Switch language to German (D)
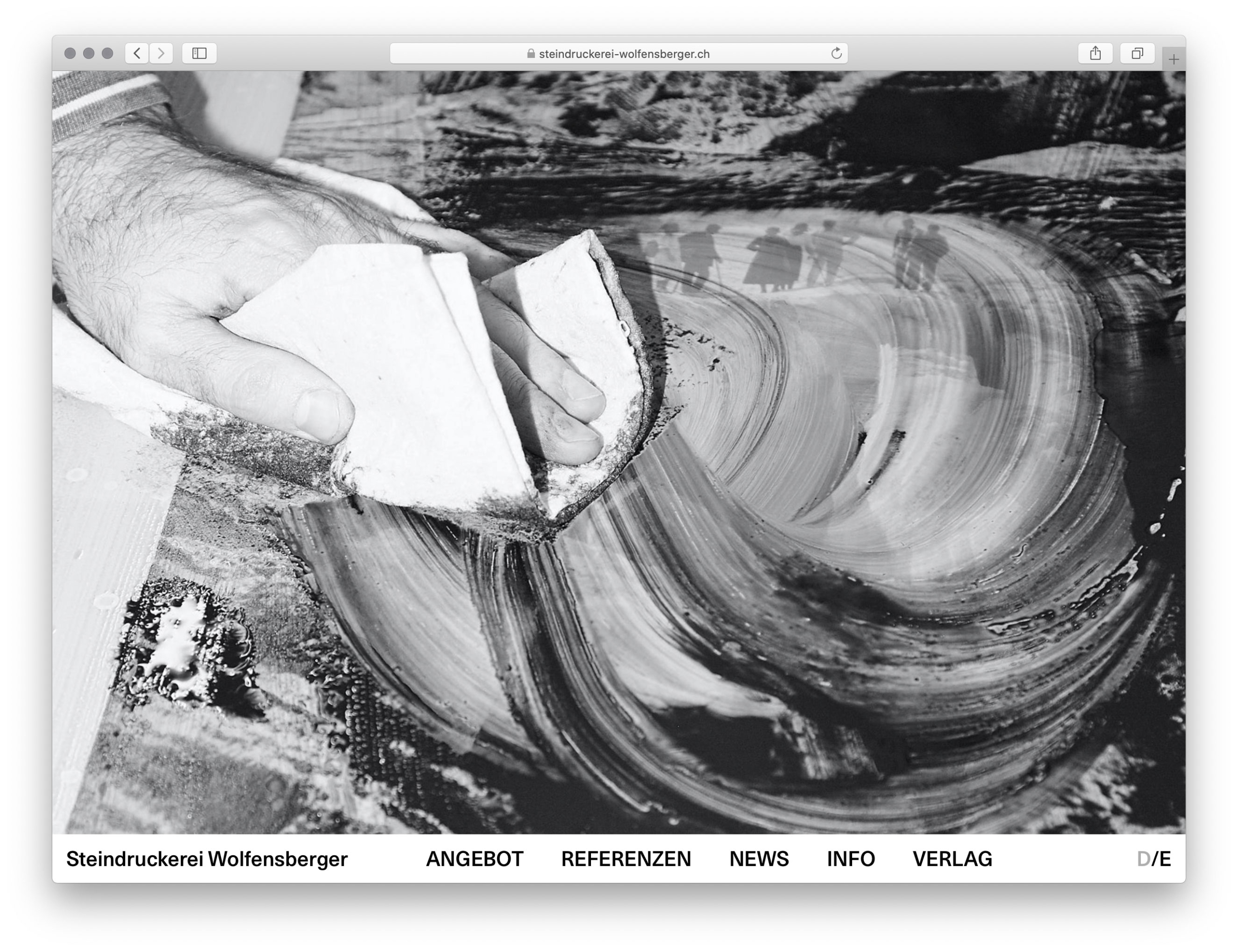Viewport: 1238px width, 952px height. pyautogui.click(x=1143, y=859)
